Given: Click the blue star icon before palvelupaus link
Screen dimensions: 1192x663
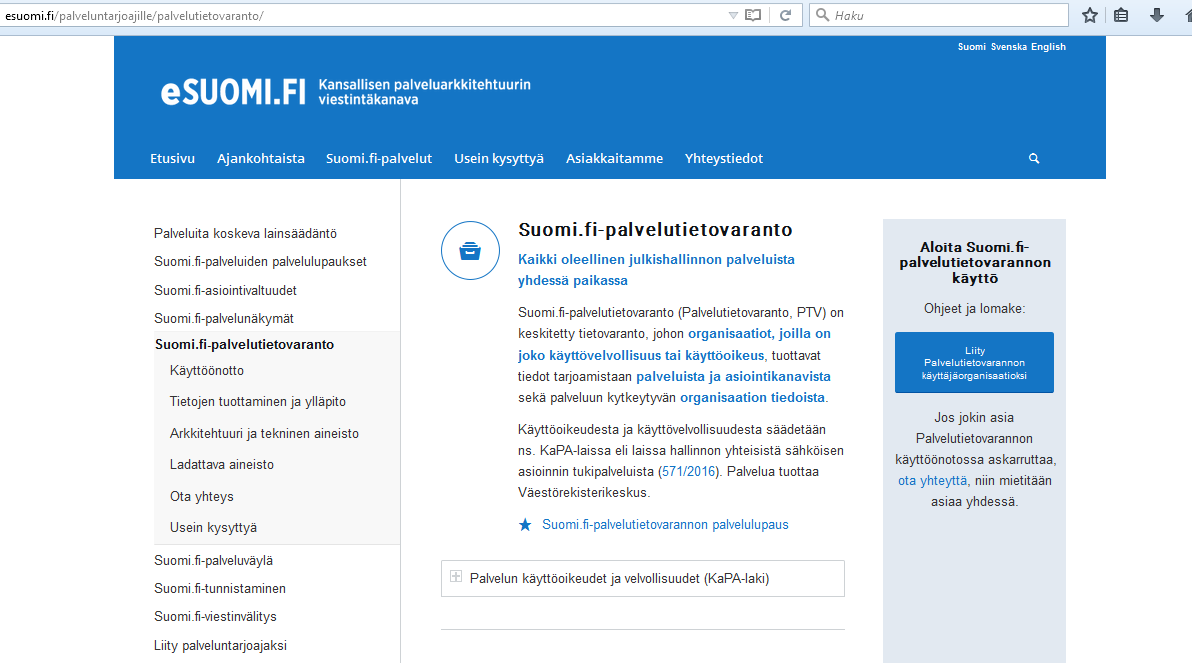Looking at the screenshot, I should (x=525, y=525).
